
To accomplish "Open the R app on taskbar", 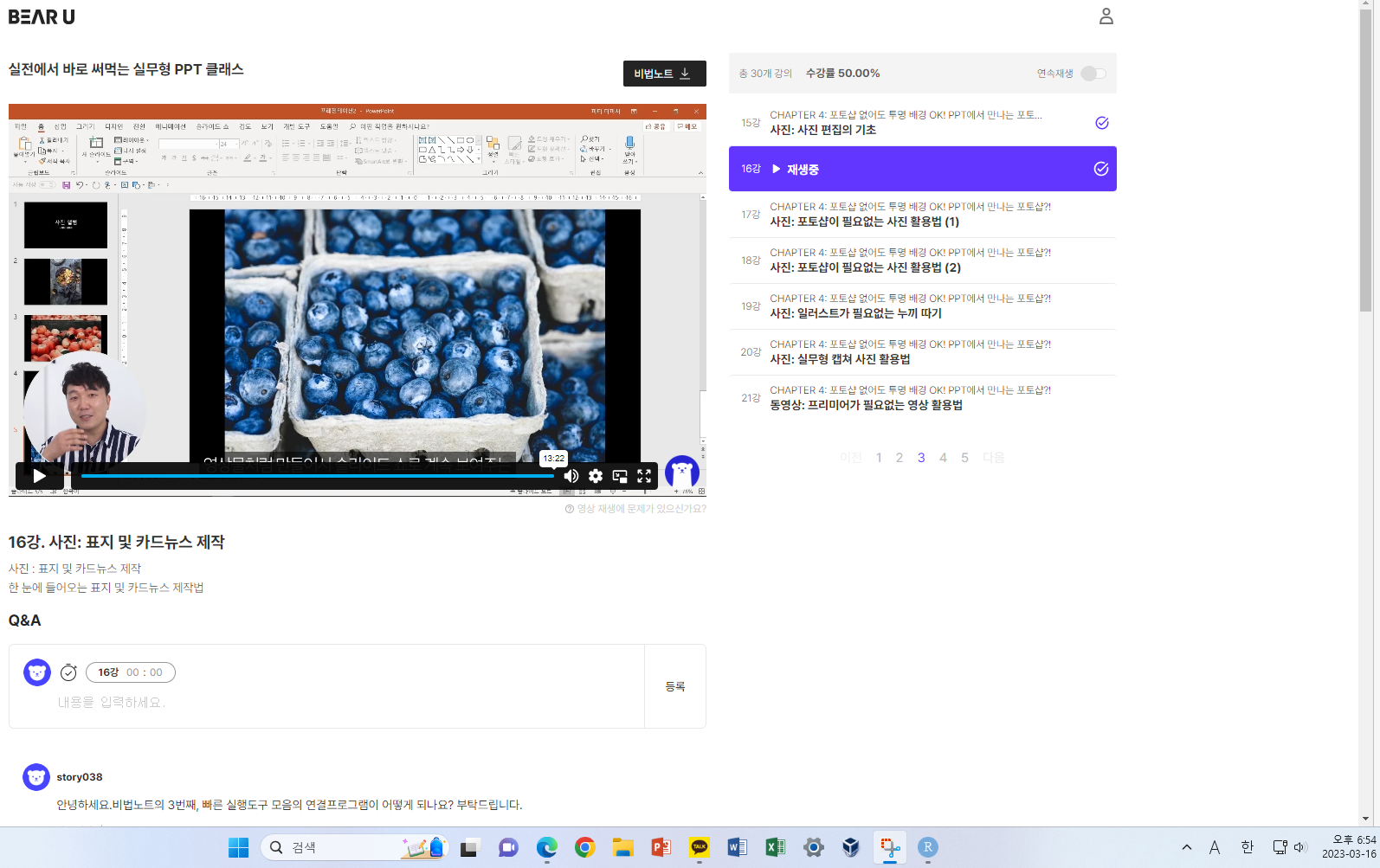I will 927,847.
